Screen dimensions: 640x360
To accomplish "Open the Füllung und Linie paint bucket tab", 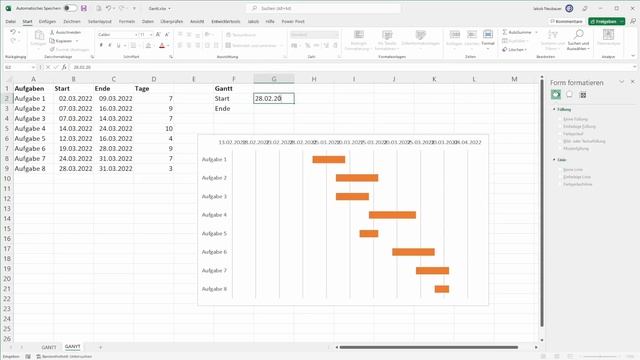I will pyautogui.click(x=556, y=95).
